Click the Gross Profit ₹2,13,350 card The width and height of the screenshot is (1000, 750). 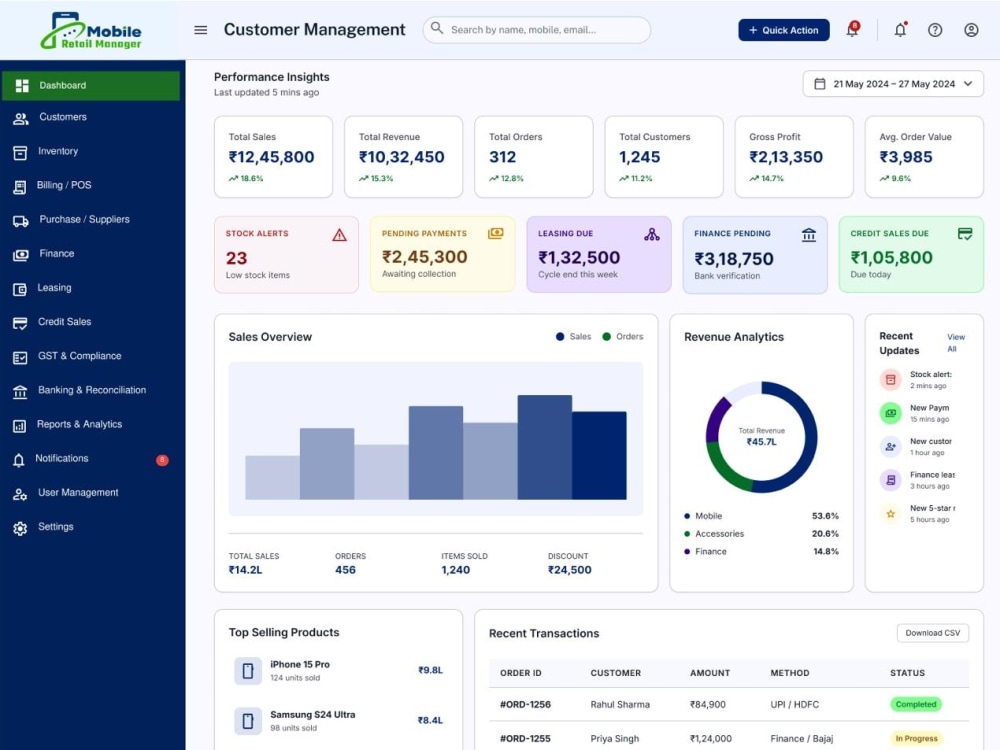click(x=793, y=157)
